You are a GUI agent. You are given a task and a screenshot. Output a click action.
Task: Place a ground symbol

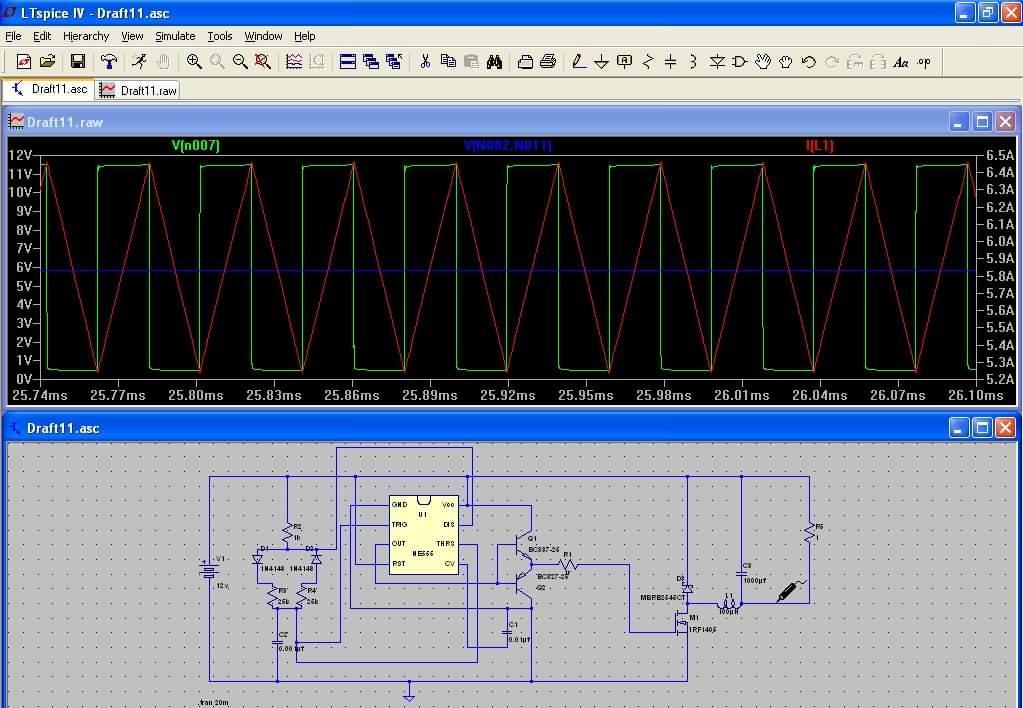tap(602, 62)
